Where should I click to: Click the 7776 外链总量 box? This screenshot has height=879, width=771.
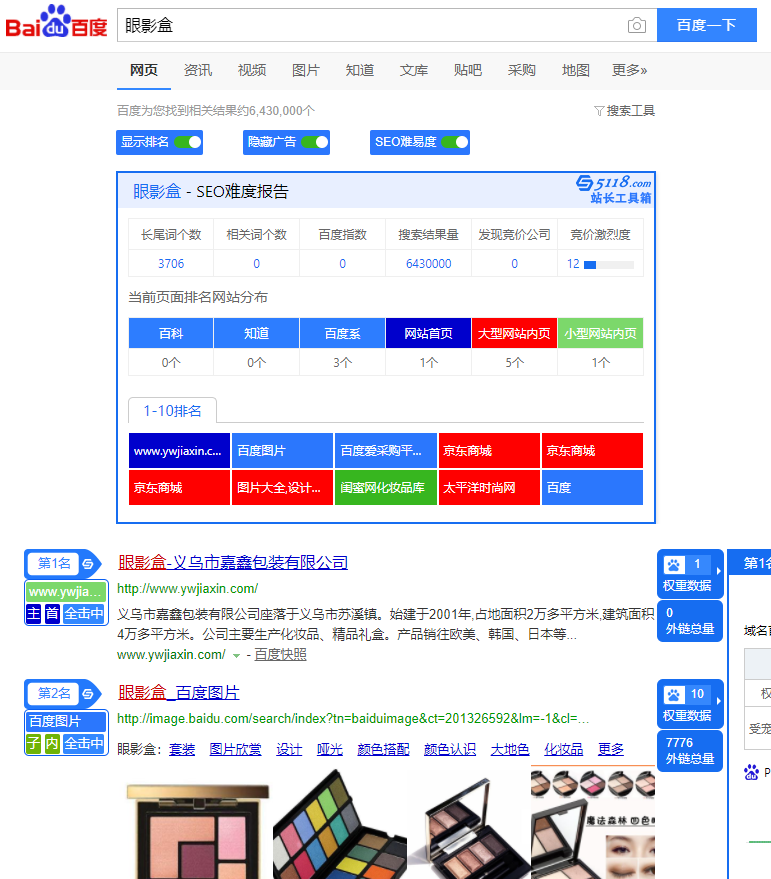[690, 751]
